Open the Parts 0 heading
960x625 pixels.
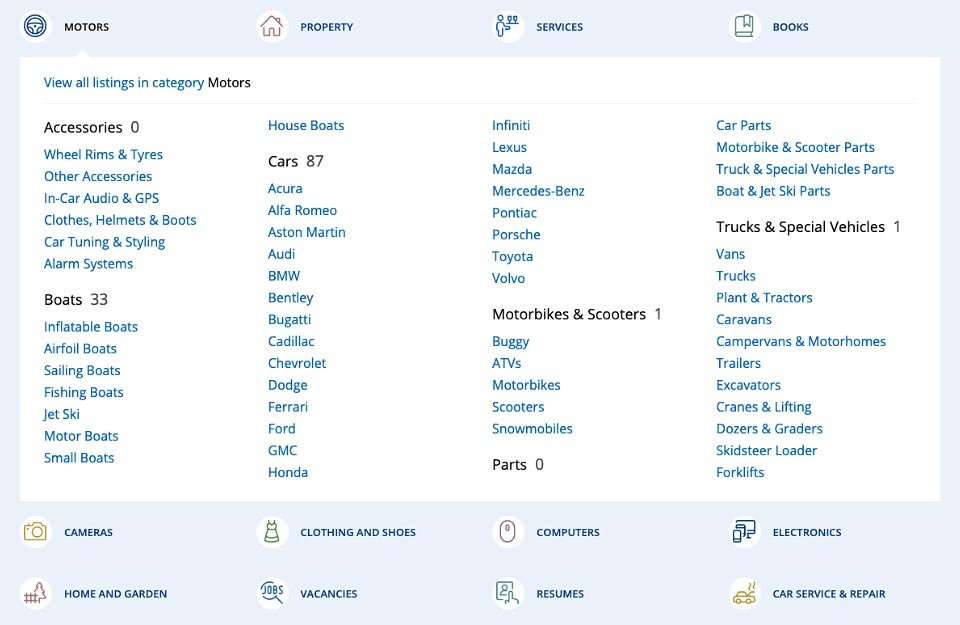pyautogui.click(x=517, y=465)
